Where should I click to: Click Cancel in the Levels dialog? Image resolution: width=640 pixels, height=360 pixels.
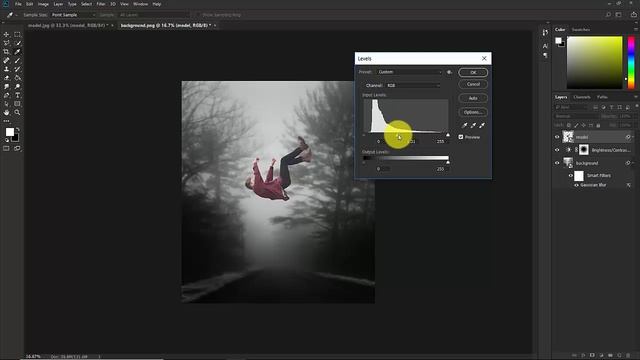tap(473, 84)
